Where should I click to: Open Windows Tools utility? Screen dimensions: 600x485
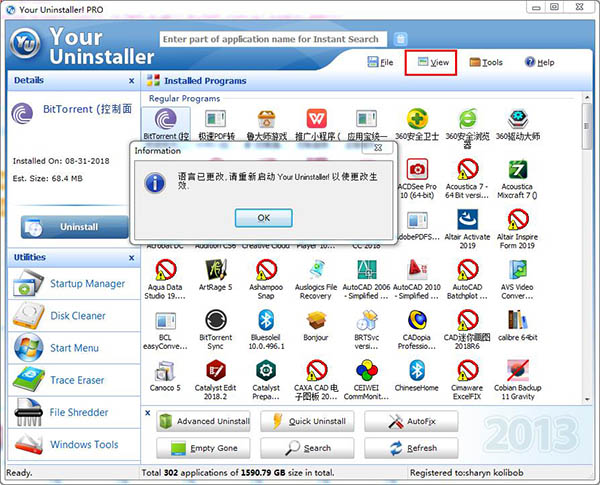[x=74, y=444]
